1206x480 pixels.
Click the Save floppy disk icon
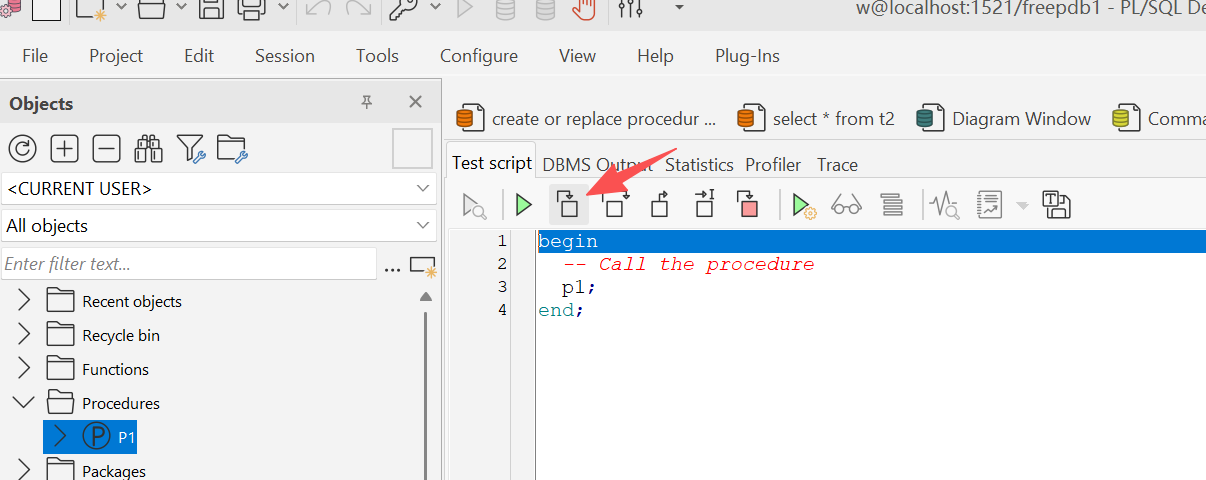211,10
